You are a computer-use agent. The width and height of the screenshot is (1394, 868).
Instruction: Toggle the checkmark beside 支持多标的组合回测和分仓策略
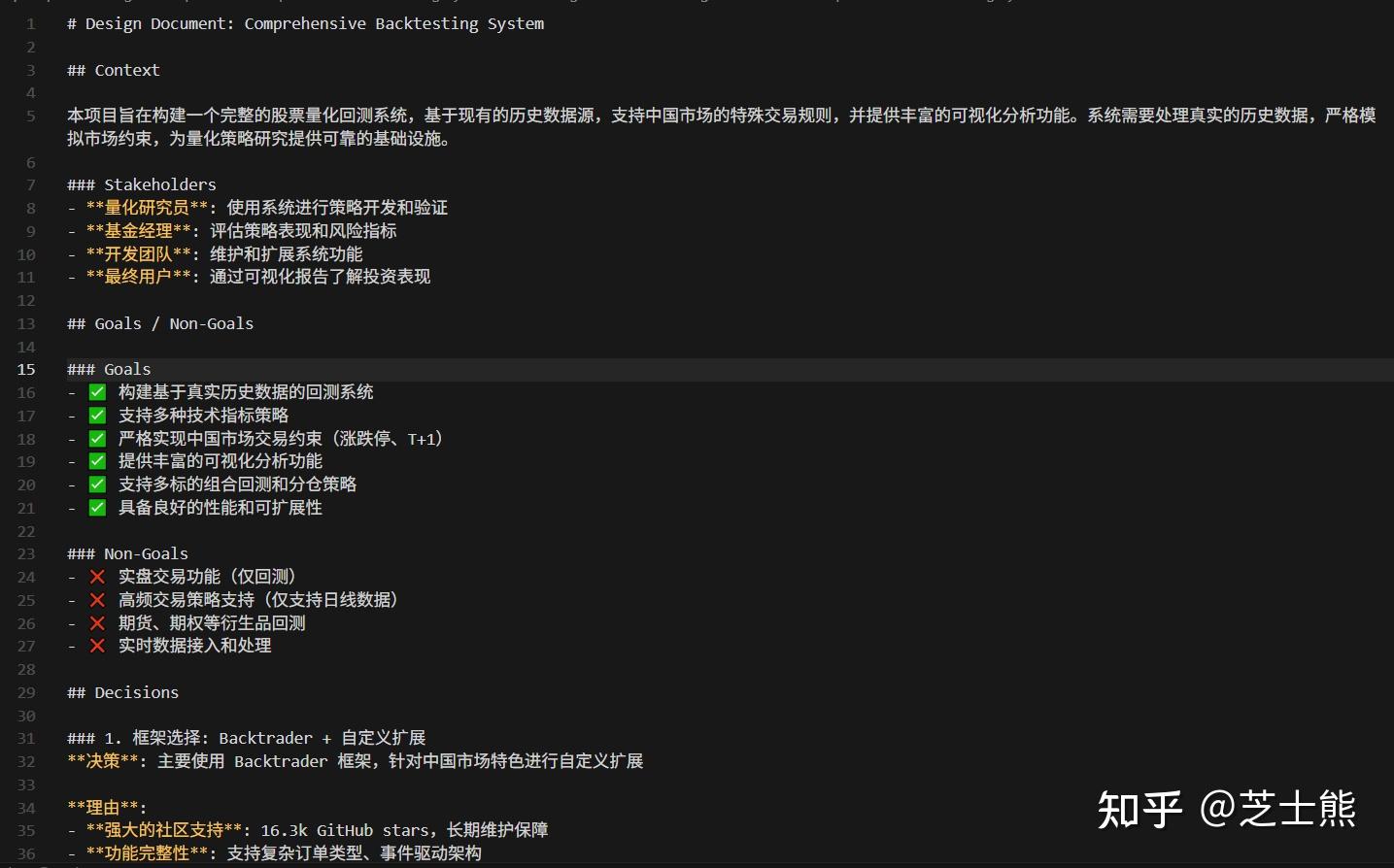coord(97,484)
